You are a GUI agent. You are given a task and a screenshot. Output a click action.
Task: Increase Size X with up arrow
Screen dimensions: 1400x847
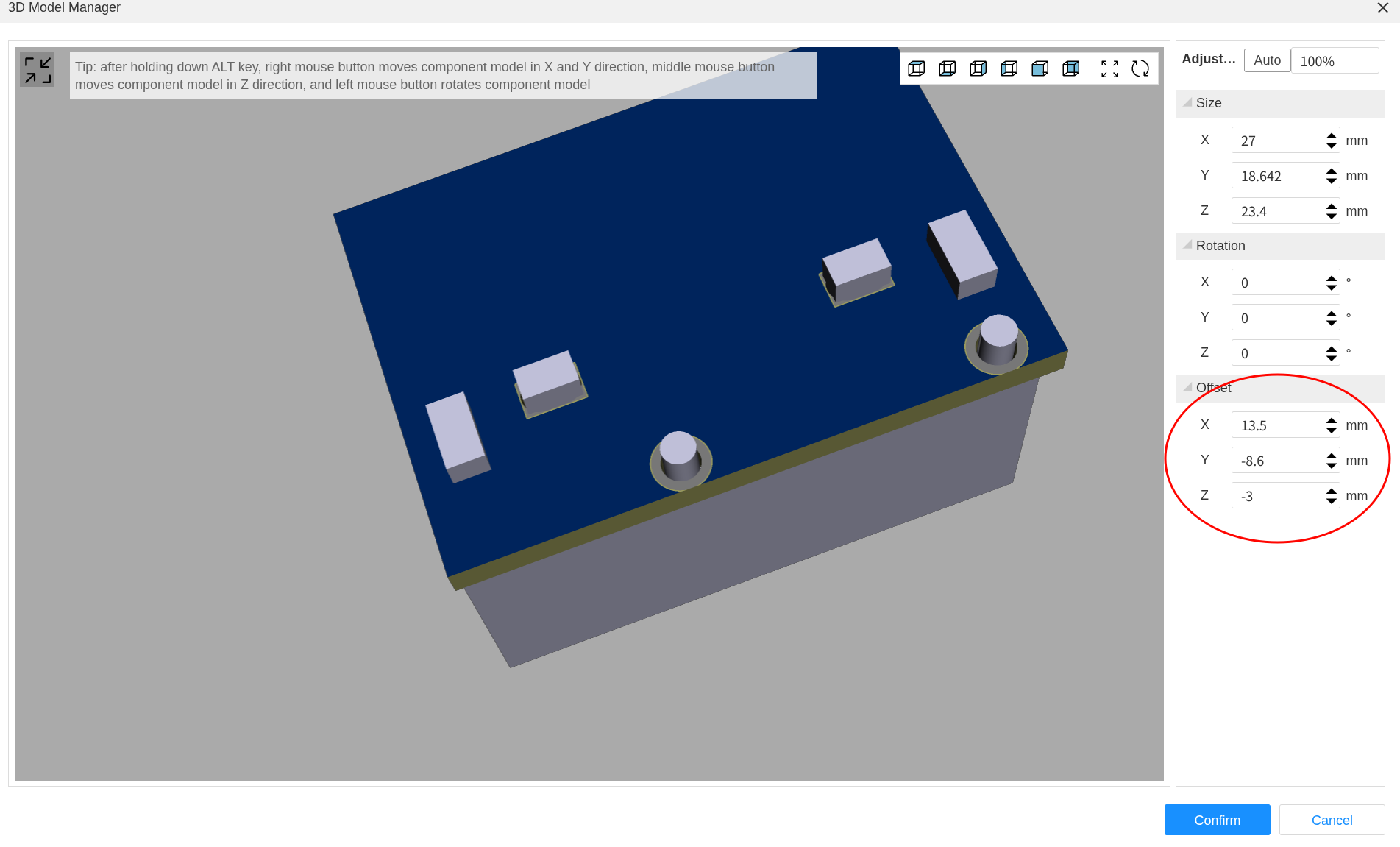pyautogui.click(x=1332, y=135)
